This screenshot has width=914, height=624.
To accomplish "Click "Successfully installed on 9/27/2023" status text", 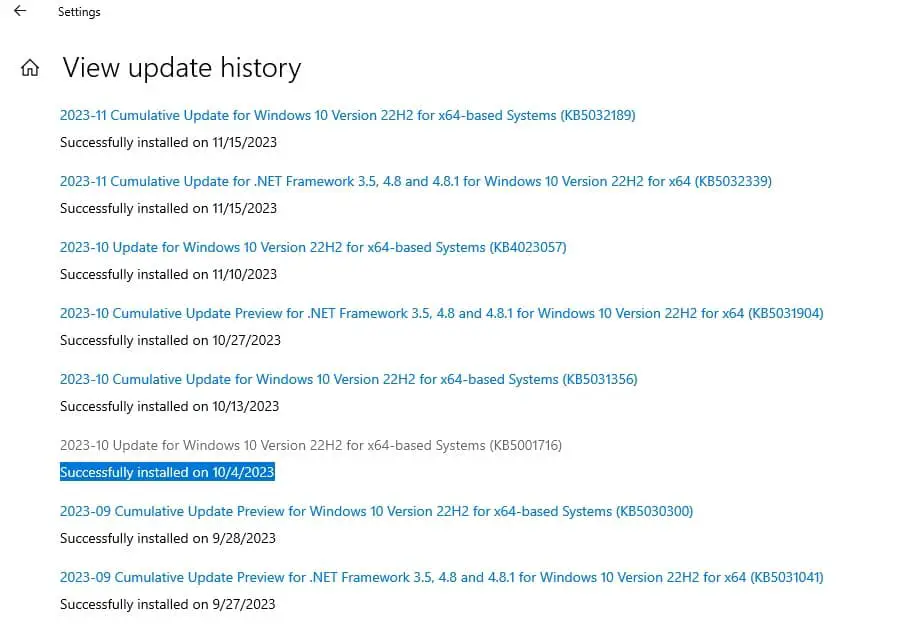I will (x=167, y=604).
